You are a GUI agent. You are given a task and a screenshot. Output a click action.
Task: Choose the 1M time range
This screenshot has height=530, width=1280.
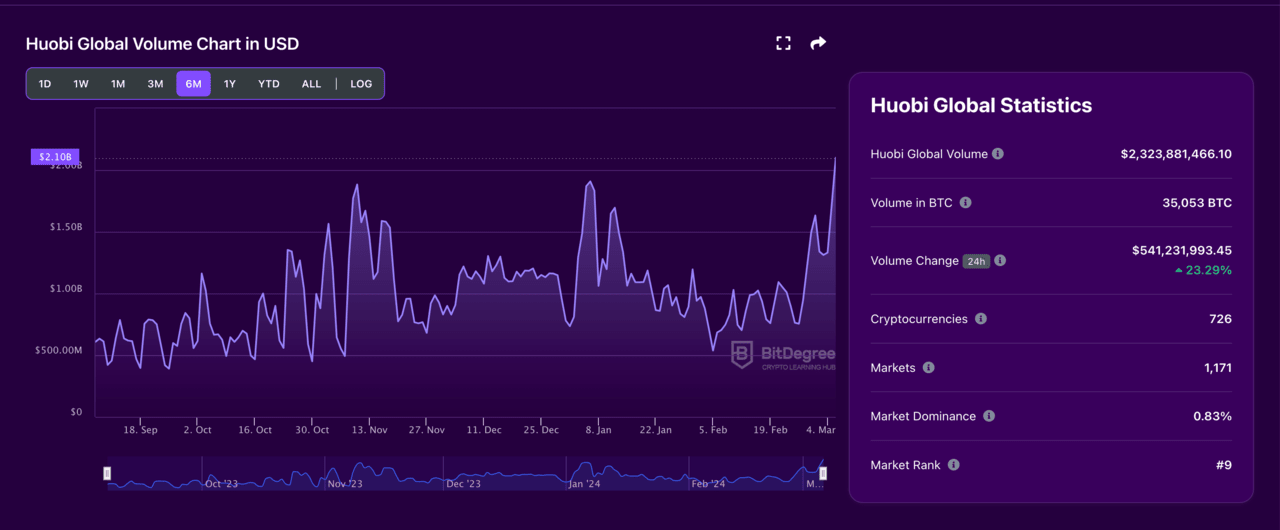(x=118, y=84)
